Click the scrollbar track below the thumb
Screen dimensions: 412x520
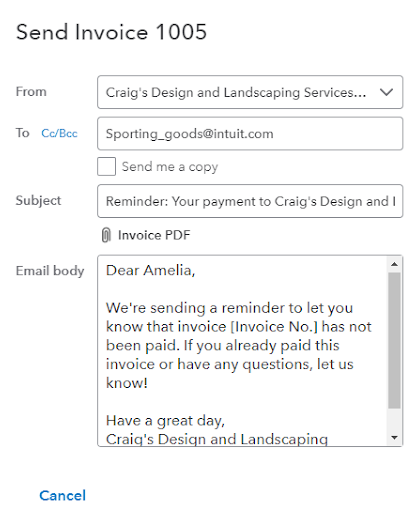coord(394,419)
